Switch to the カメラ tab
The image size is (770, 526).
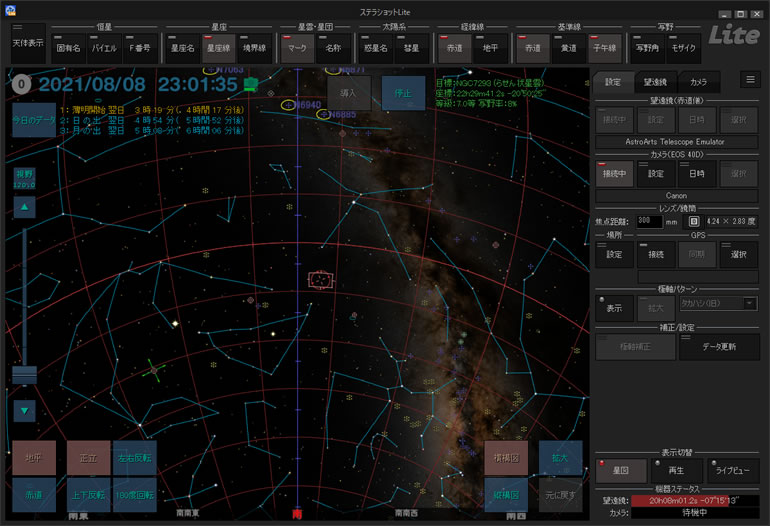pyautogui.click(x=699, y=82)
